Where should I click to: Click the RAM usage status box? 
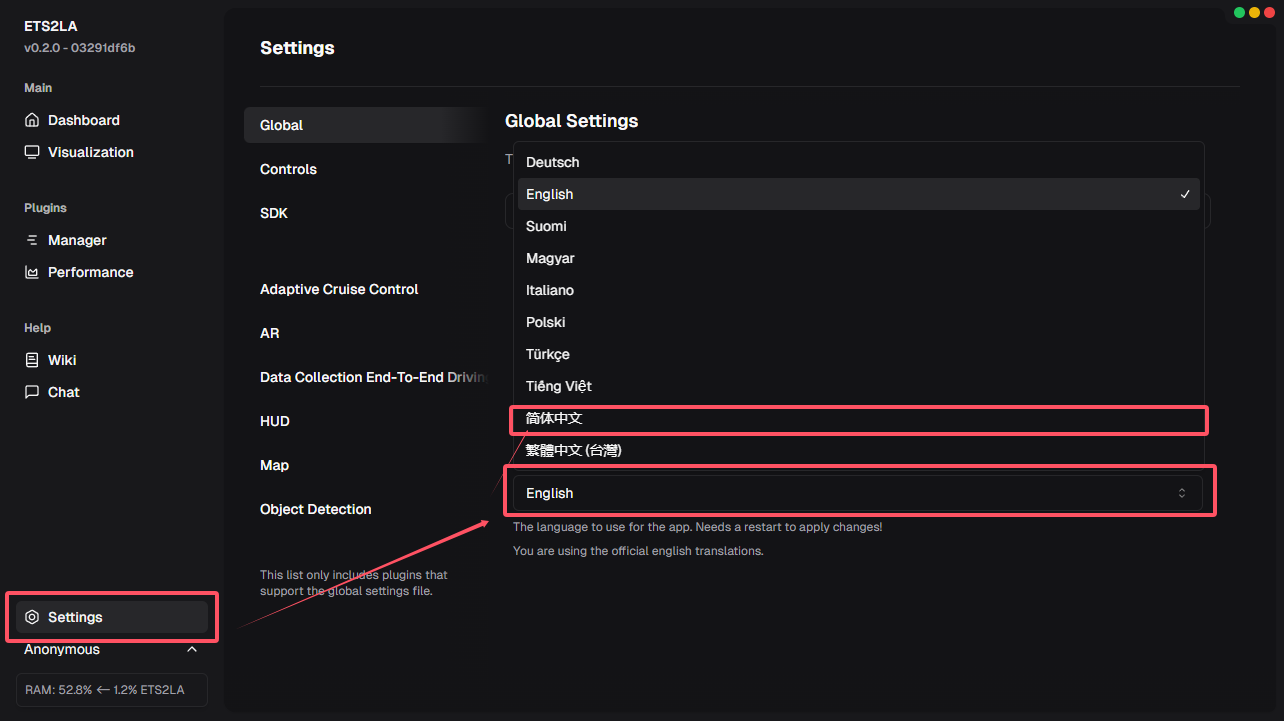[112, 690]
